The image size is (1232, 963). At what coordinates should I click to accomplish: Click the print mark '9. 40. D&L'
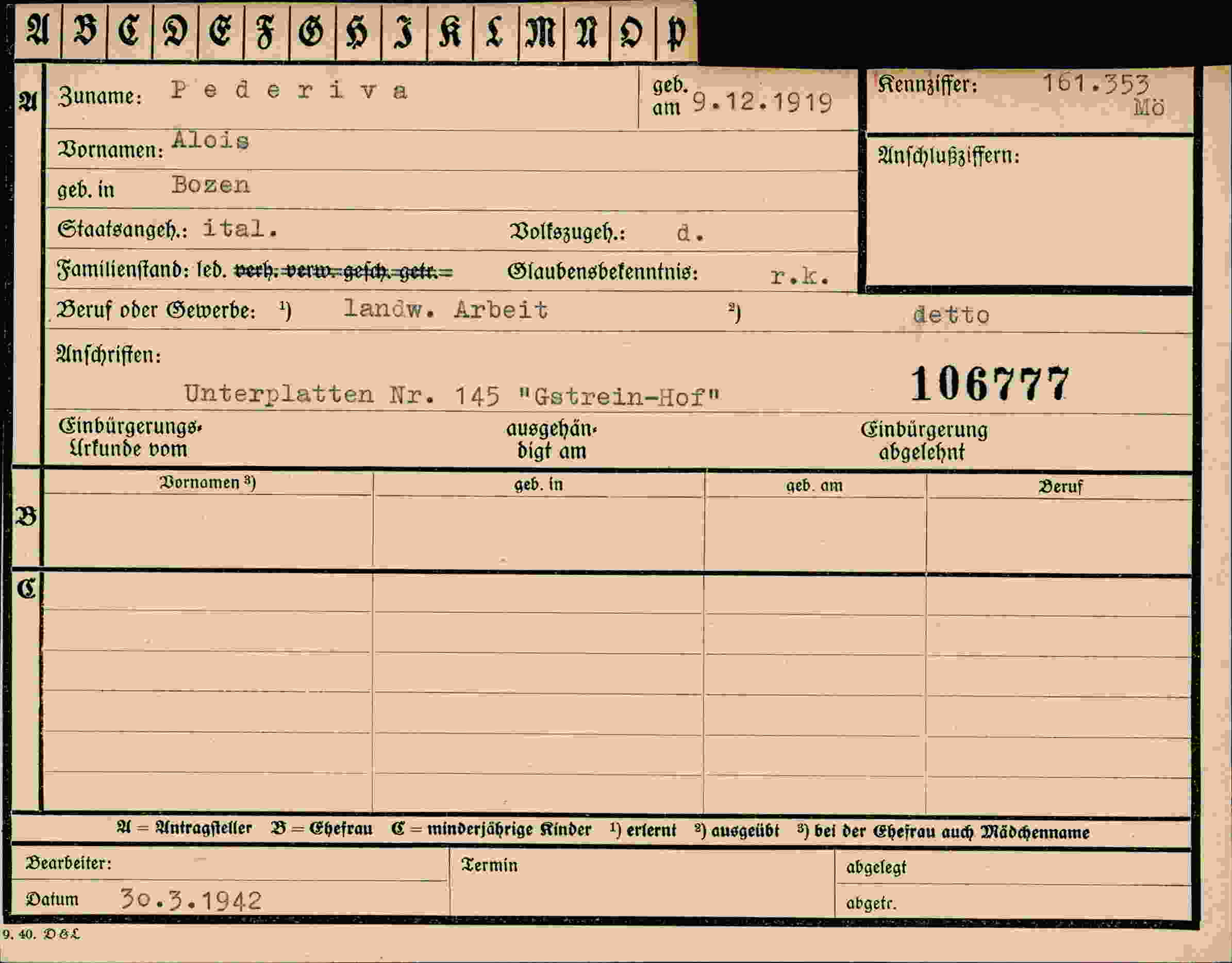click(41, 935)
